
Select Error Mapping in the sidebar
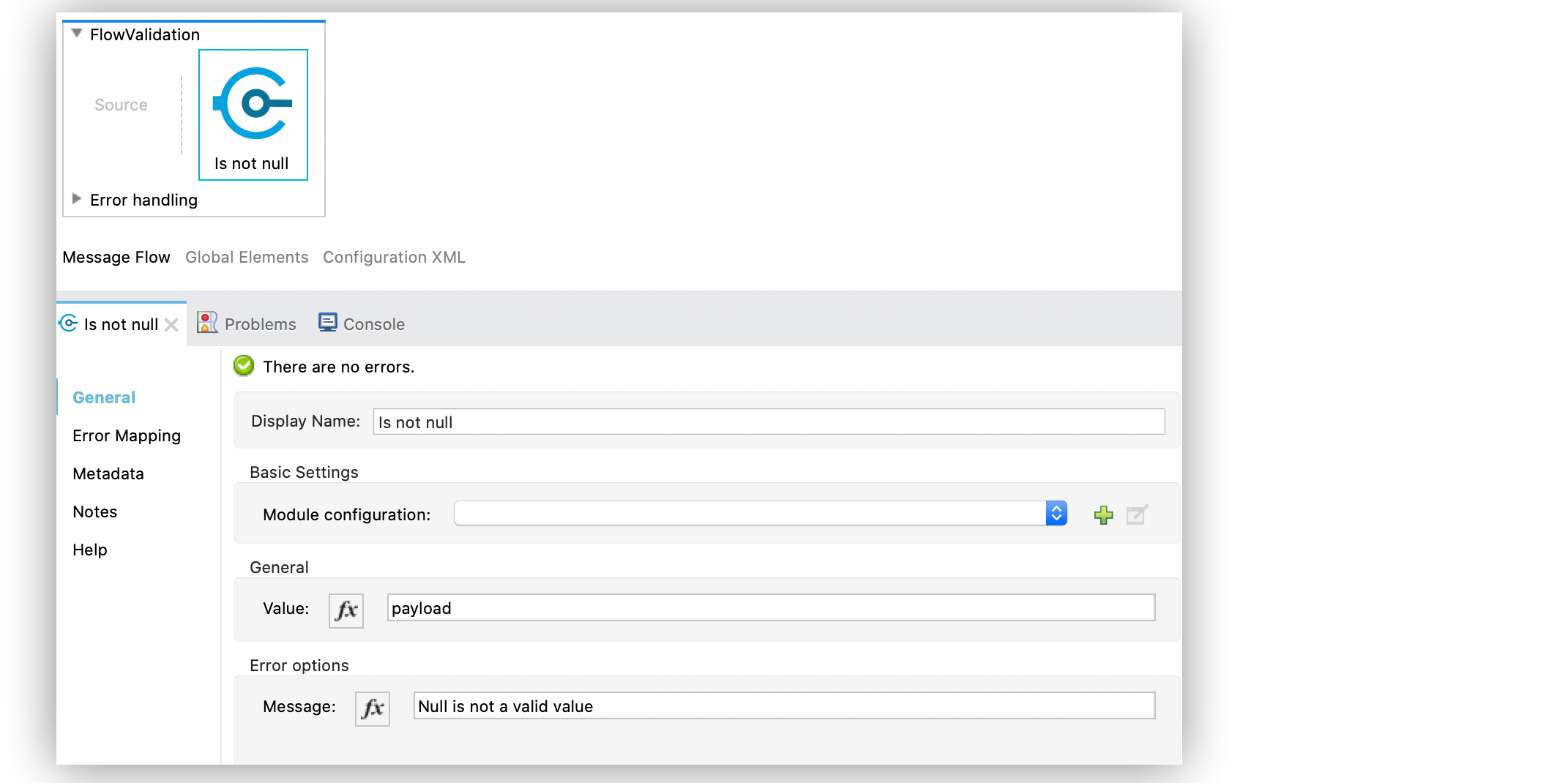click(x=126, y=435)
